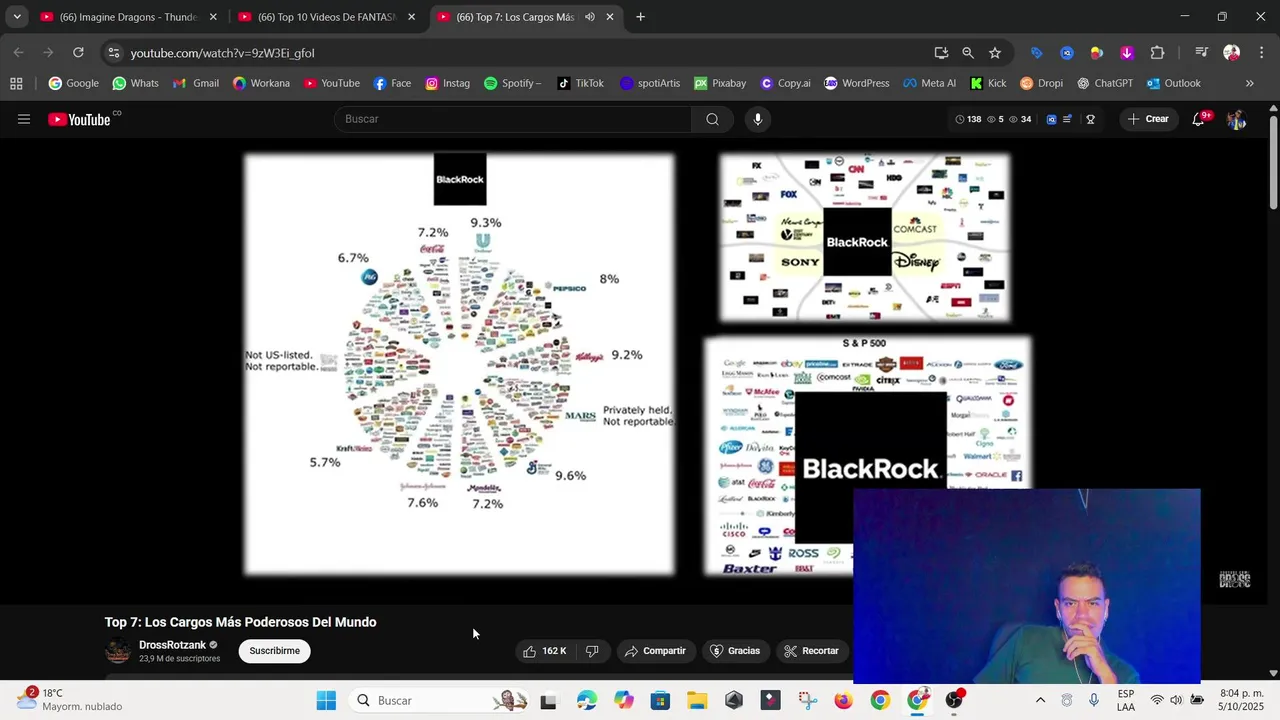Open the ChatGPT bookmark

pyautogui.click(x=1104, y=83)
